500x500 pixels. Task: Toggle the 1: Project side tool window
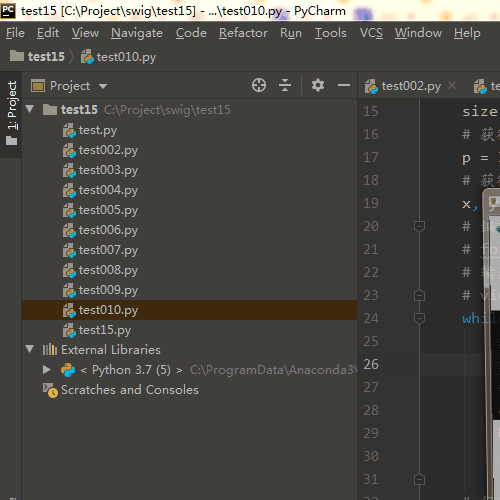[12, 113]
